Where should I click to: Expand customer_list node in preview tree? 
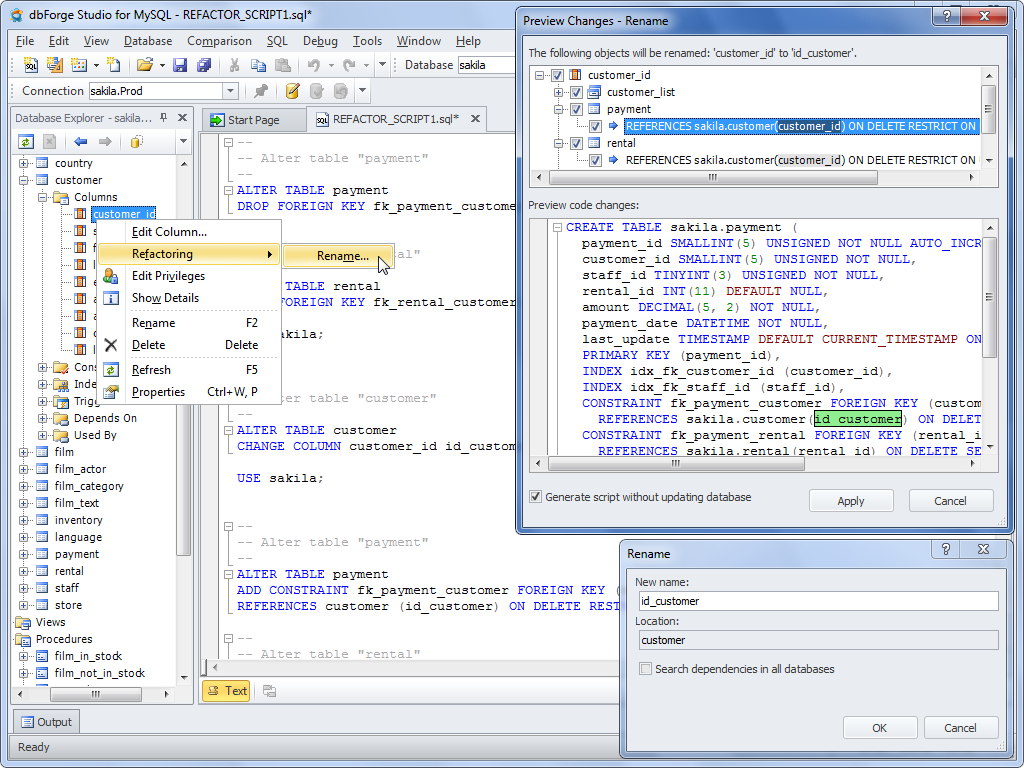tap(560, 92)
